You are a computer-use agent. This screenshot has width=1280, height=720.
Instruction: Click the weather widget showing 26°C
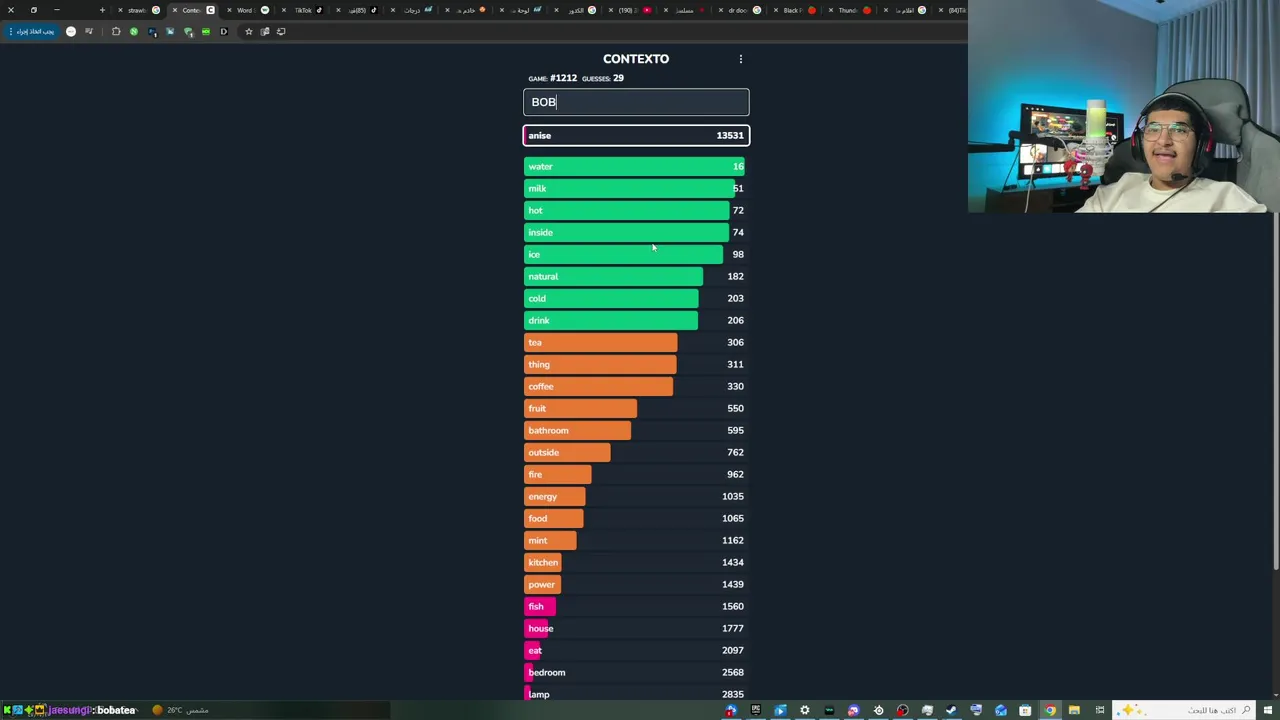click(x=181, y=710)
